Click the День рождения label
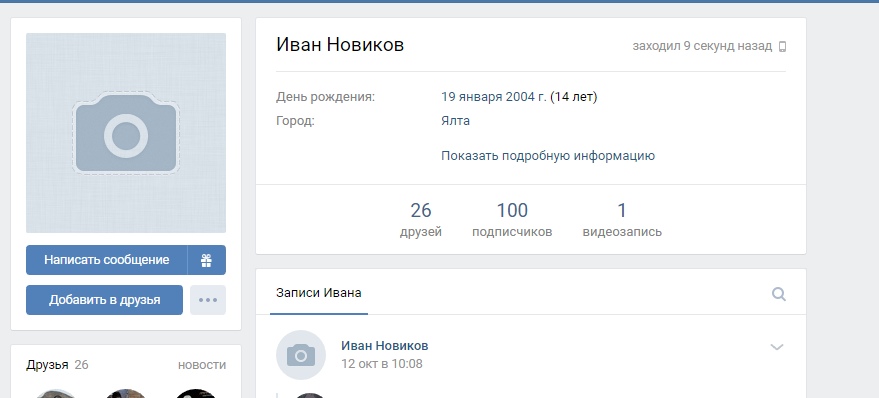The width and height of the screenshot is (879, 398). 325,97
